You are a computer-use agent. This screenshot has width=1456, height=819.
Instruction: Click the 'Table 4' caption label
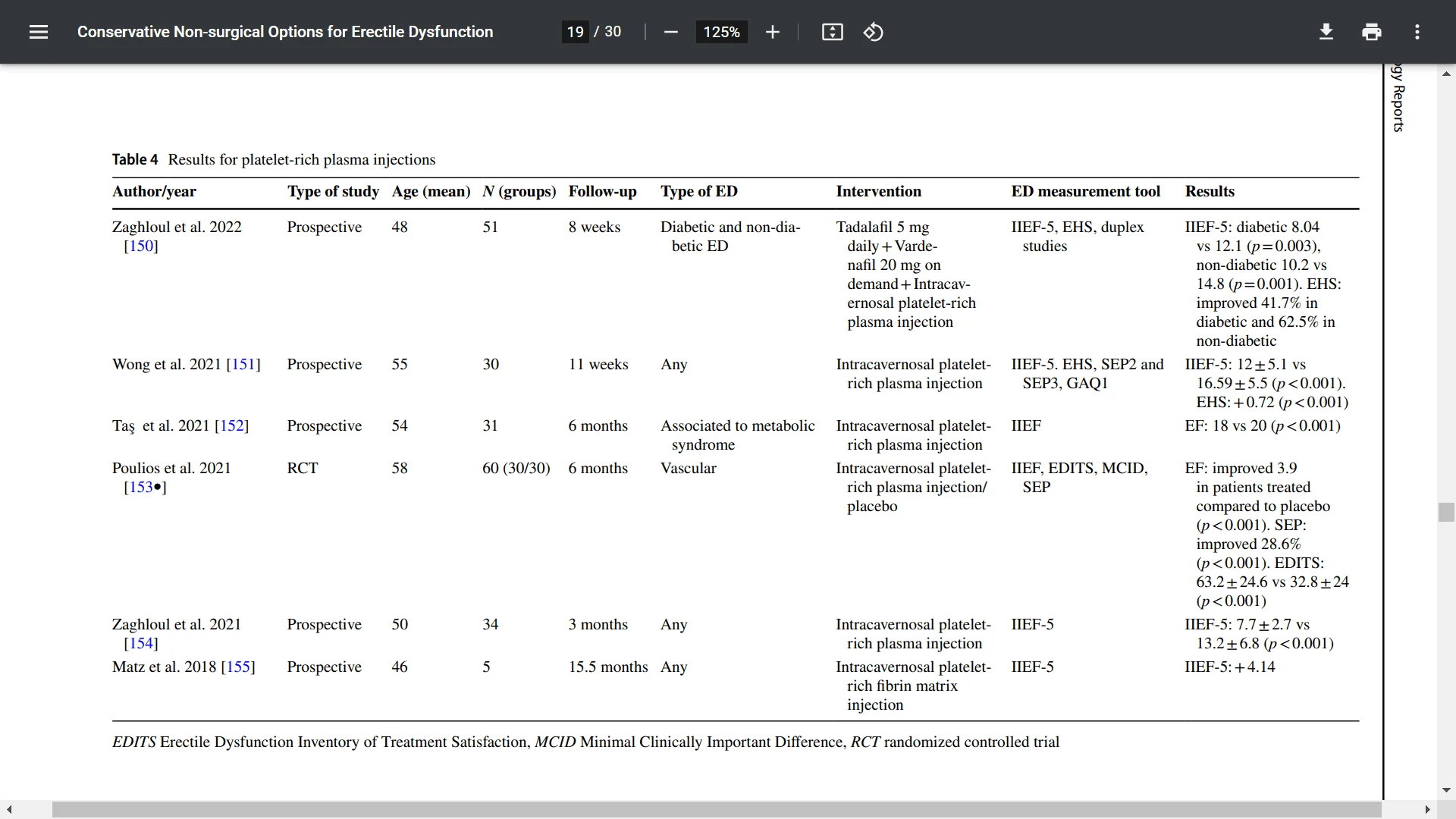tap(135, 159)
